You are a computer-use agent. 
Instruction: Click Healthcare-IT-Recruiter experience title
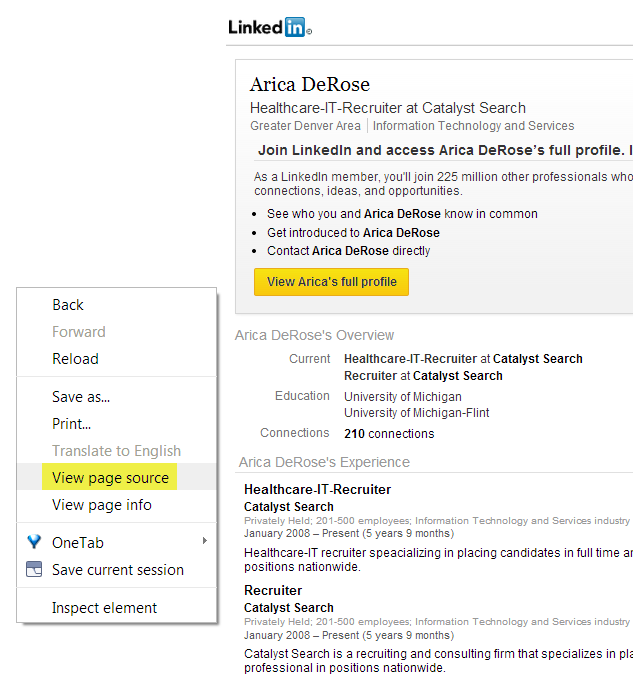(x=317, y=489)
